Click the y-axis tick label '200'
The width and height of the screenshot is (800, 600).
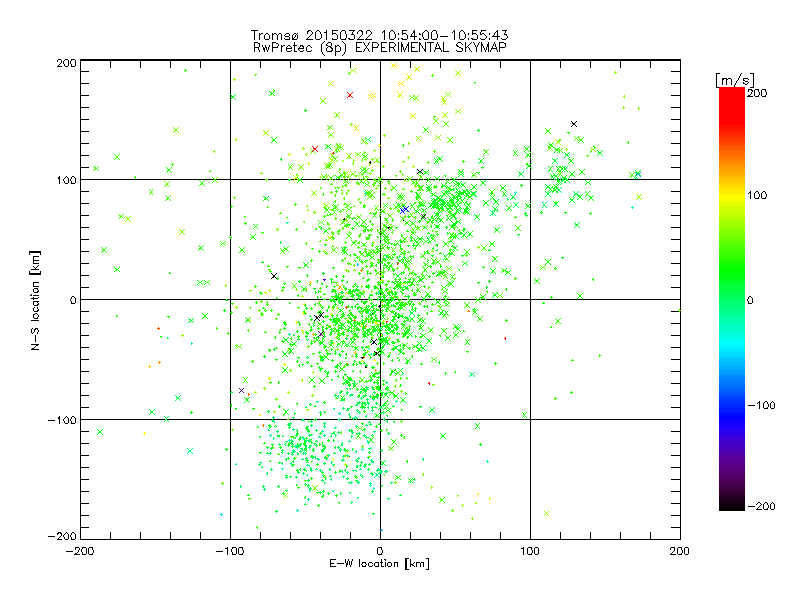coord(66,63)
